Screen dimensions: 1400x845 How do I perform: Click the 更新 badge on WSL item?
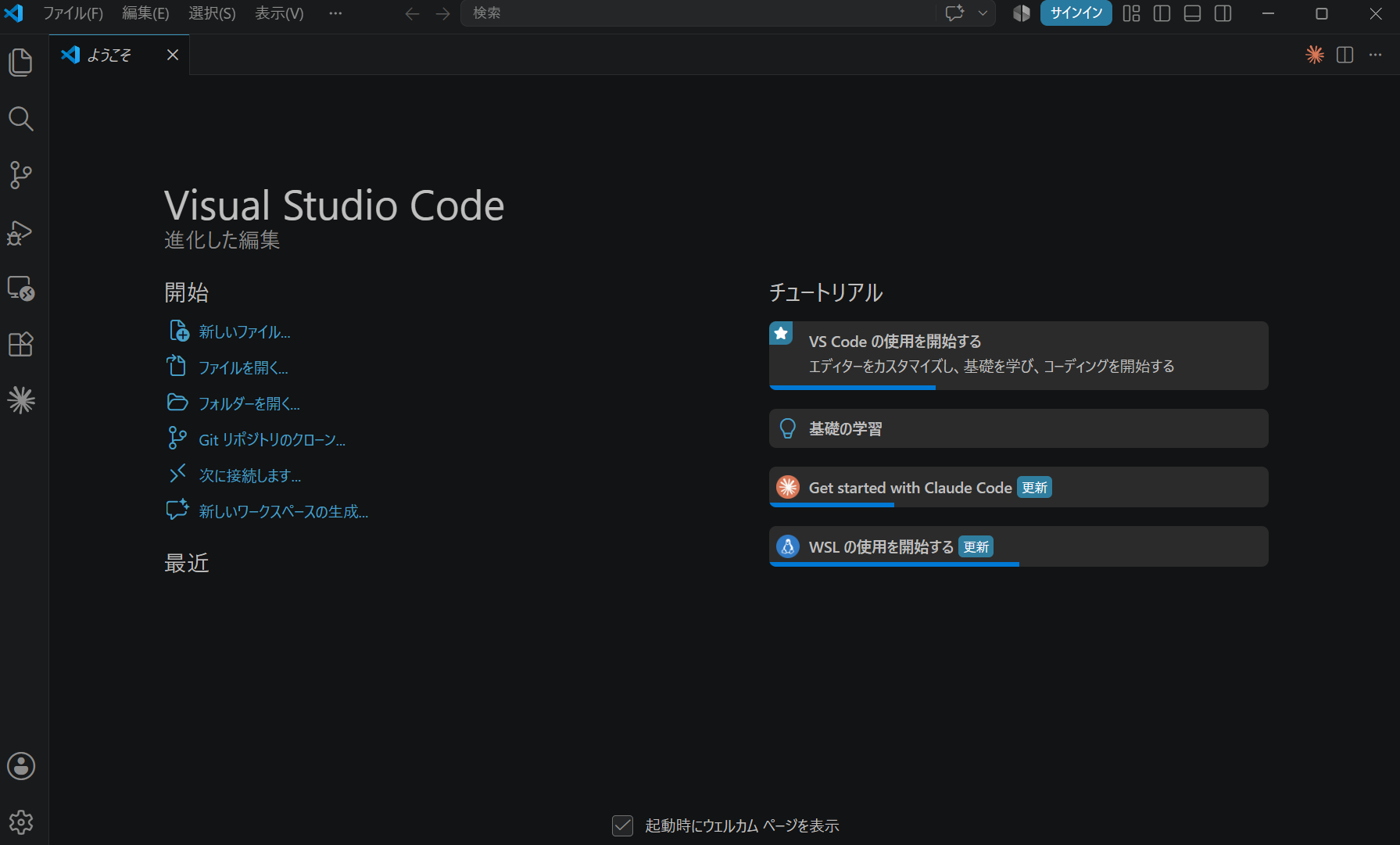coord(976,546)
